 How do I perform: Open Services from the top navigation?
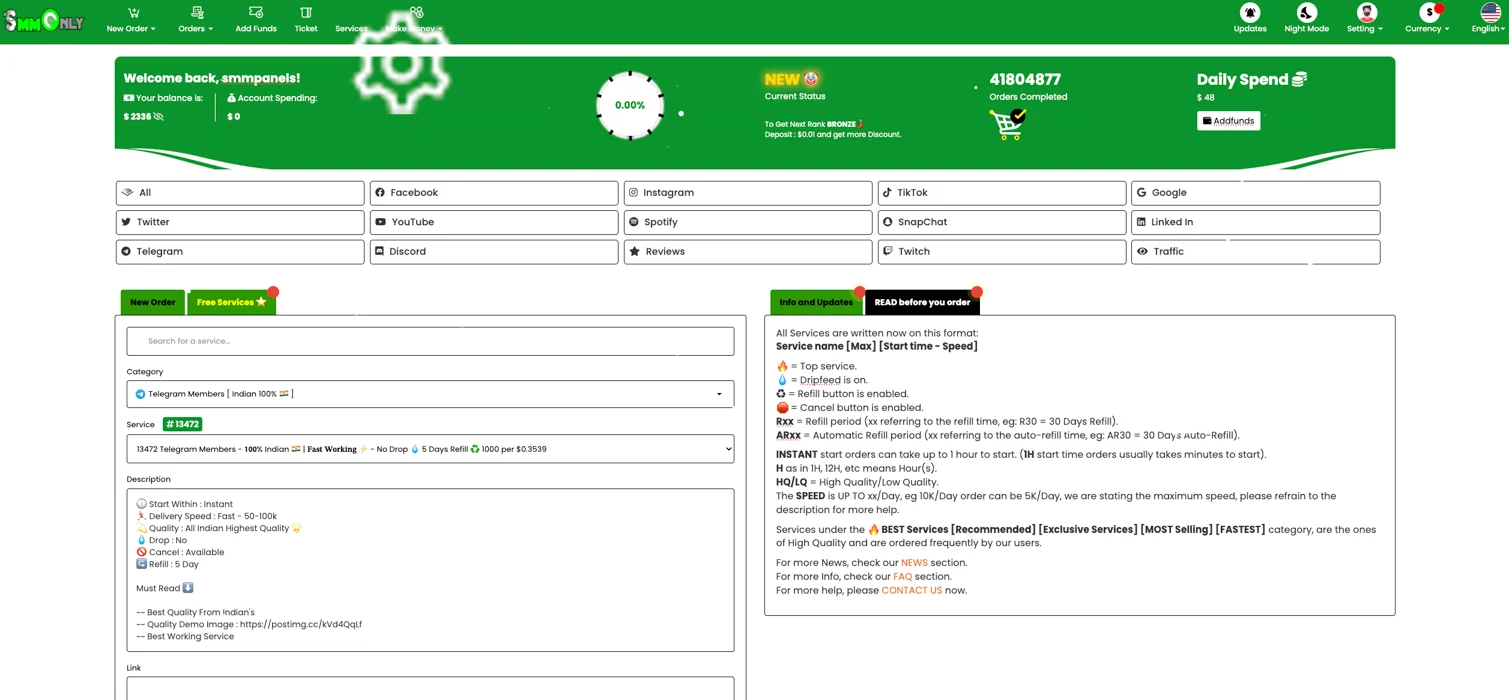point(351,28)
